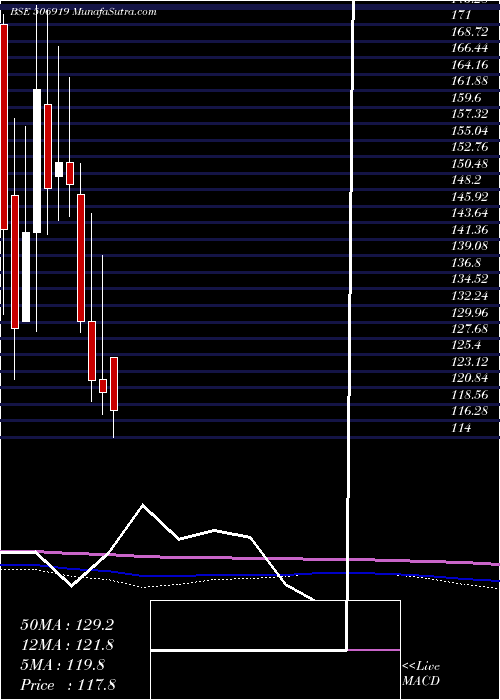Click the 116.28 price axis label

point(470,411)
